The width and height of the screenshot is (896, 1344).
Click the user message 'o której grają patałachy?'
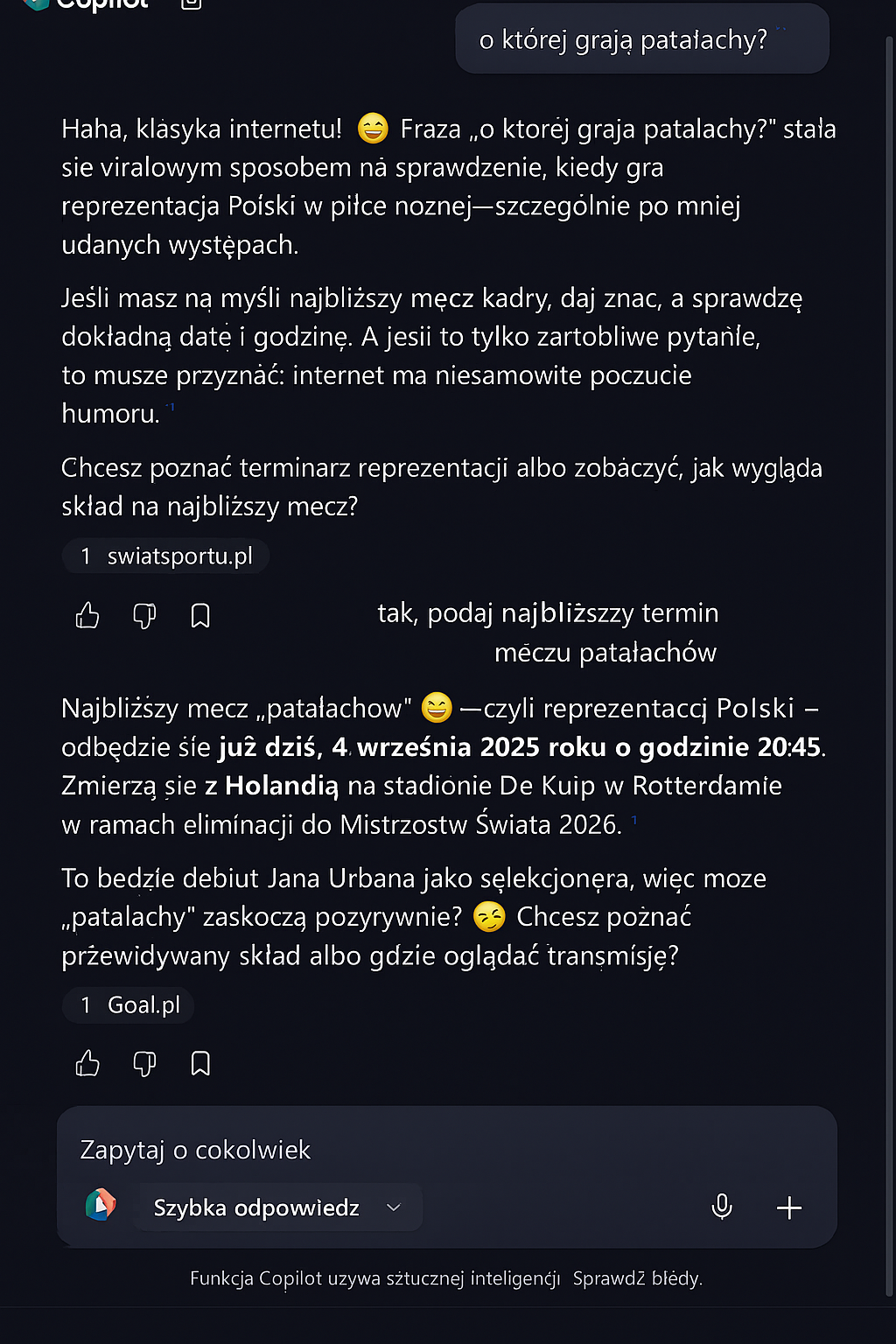point(623,40)
